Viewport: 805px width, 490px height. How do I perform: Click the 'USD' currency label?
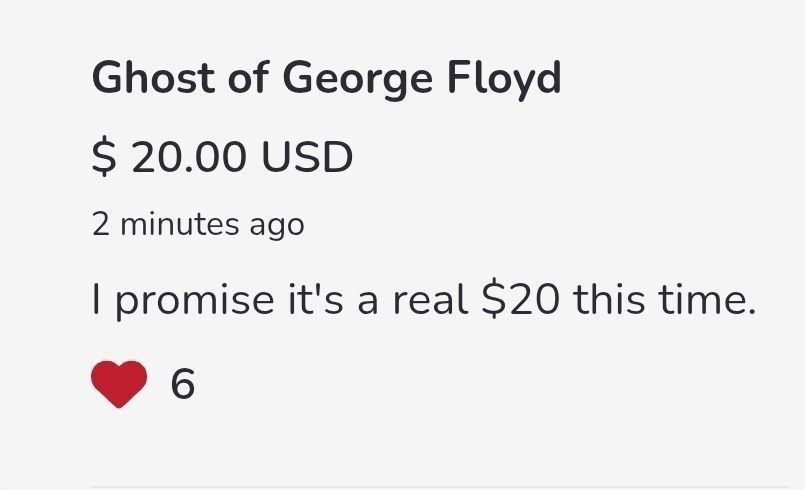pos(307,157)
